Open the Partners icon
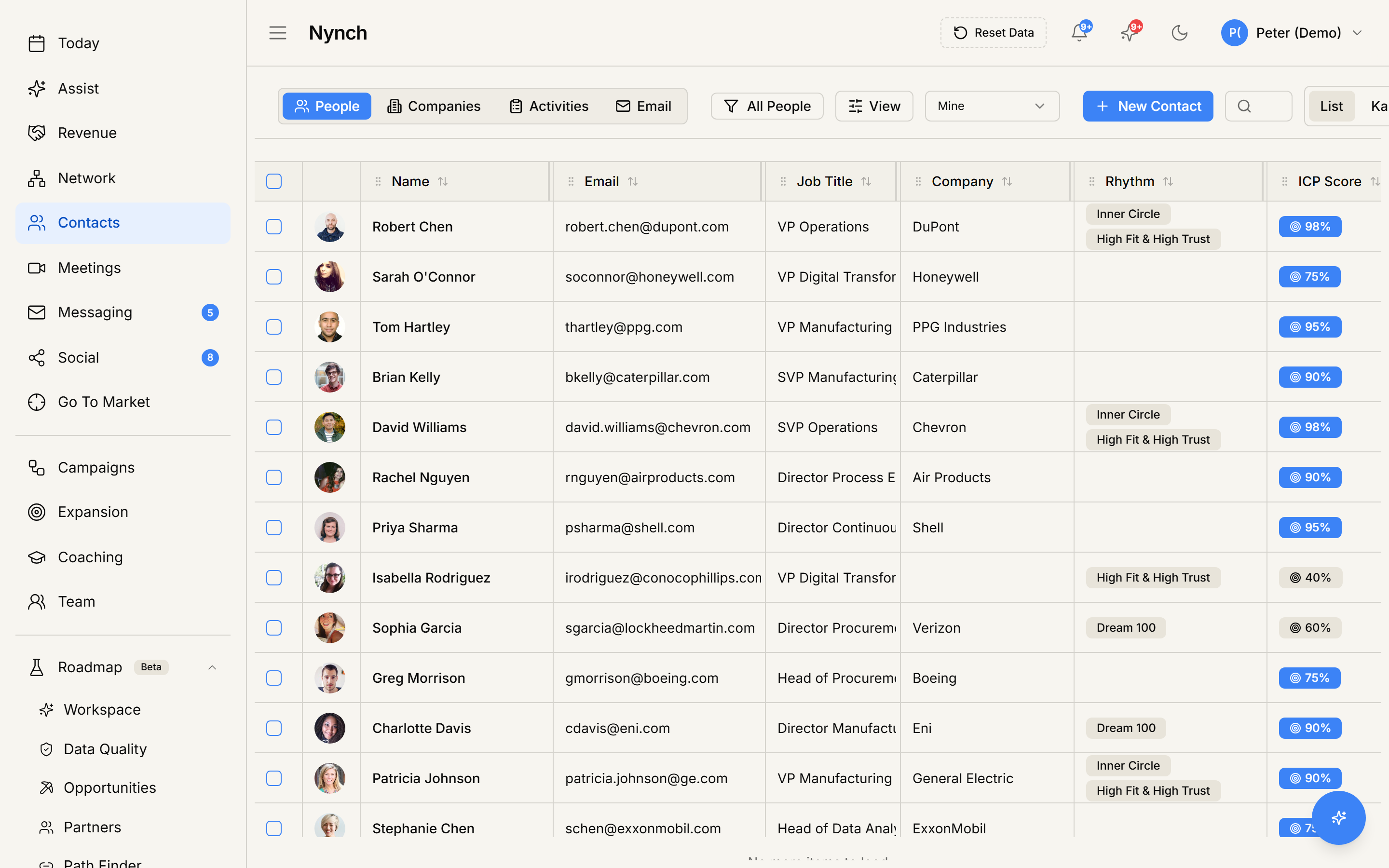The image size is (1389, 868). click(46, 827)
